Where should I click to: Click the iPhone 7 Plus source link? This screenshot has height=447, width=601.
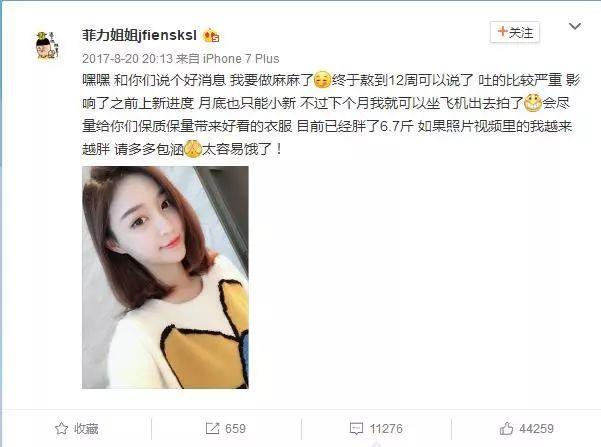coord(241,59)
